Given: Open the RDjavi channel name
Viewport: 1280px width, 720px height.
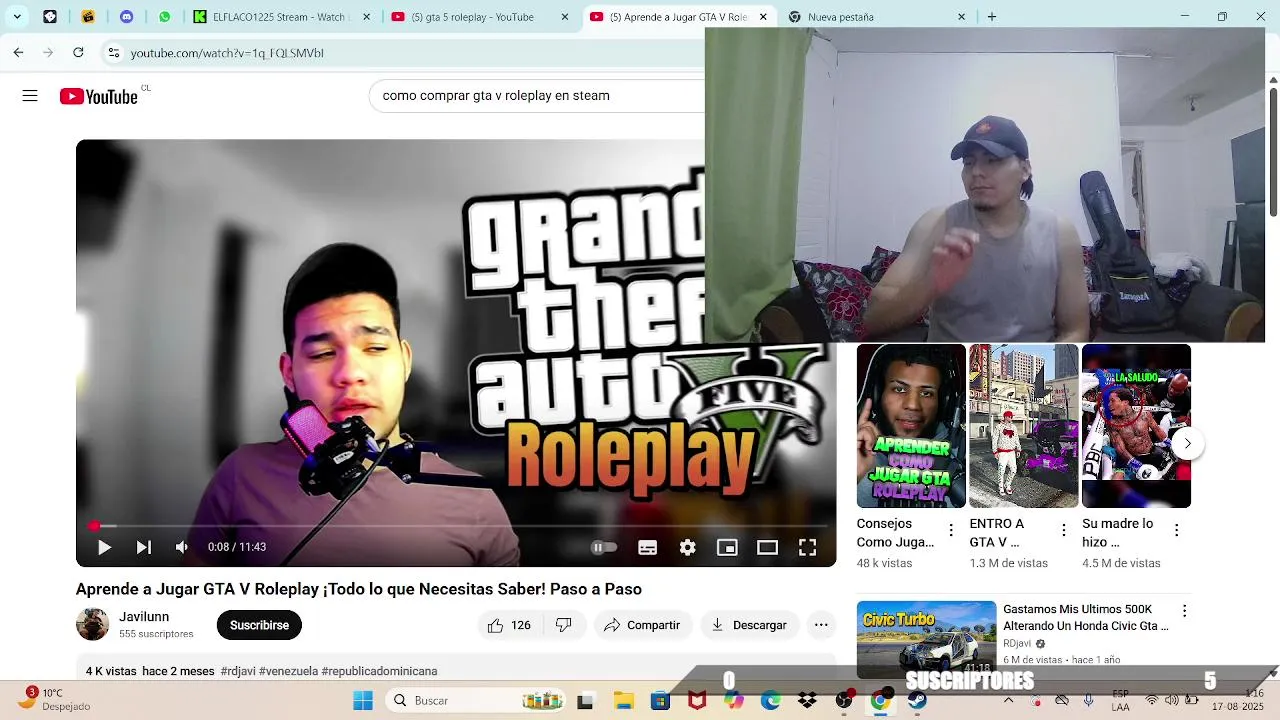Looking at the screenshot, I should click(x=1017, y=643).
